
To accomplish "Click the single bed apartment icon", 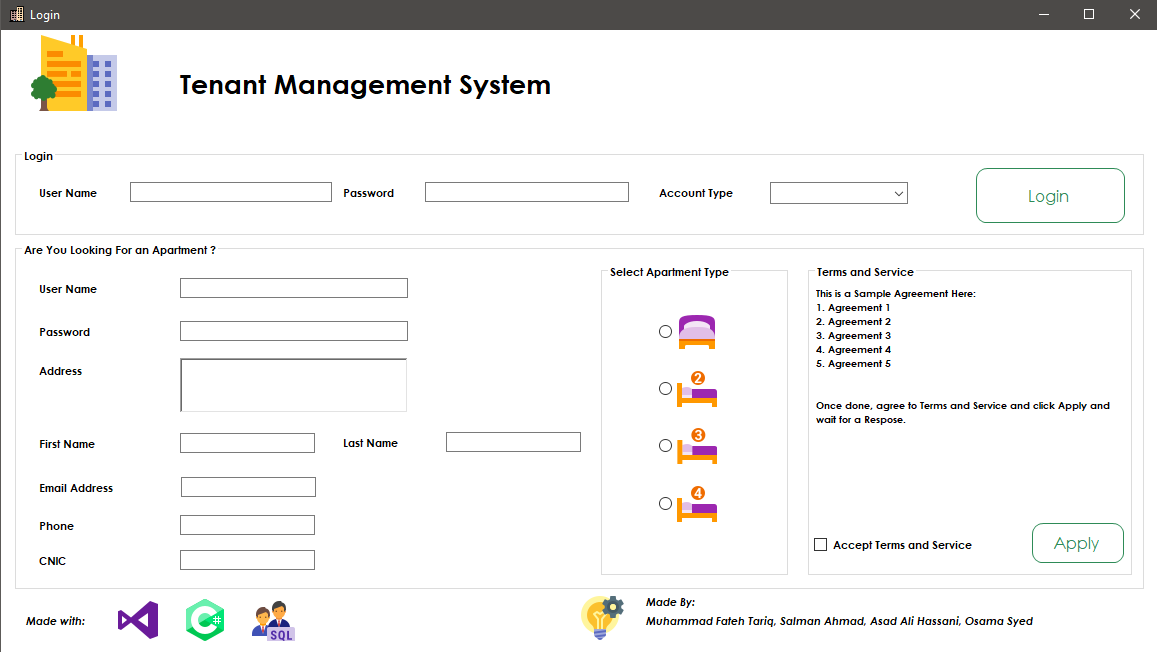I will coord(697,331).
